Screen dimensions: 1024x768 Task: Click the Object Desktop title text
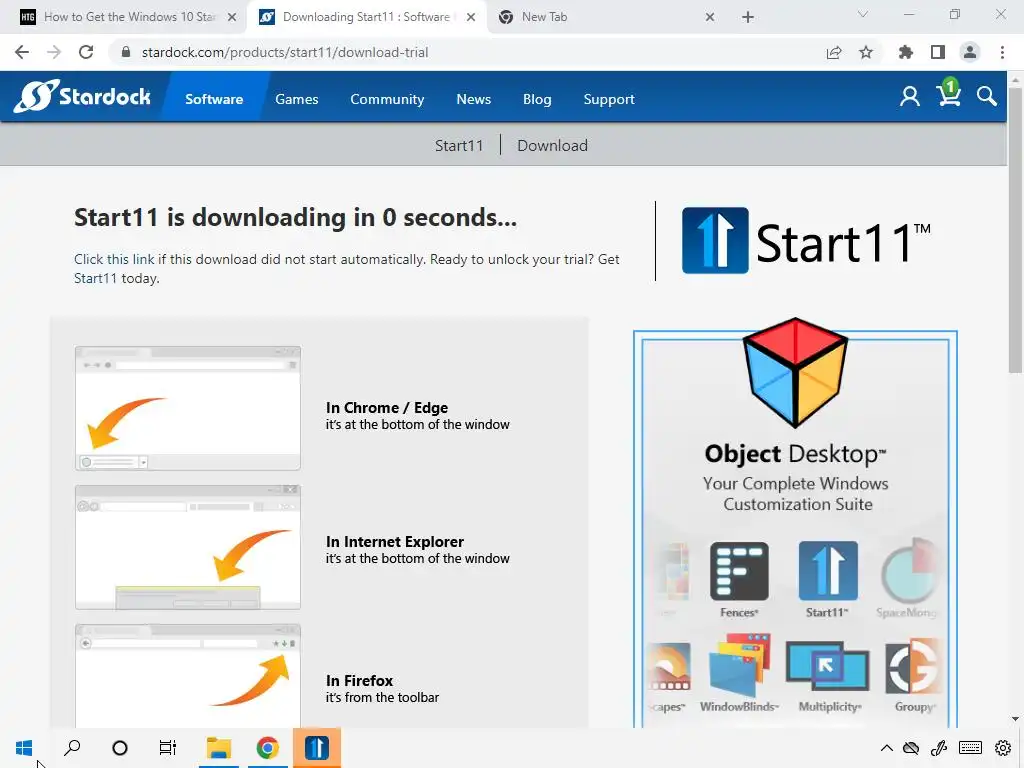tap(795, 455)
